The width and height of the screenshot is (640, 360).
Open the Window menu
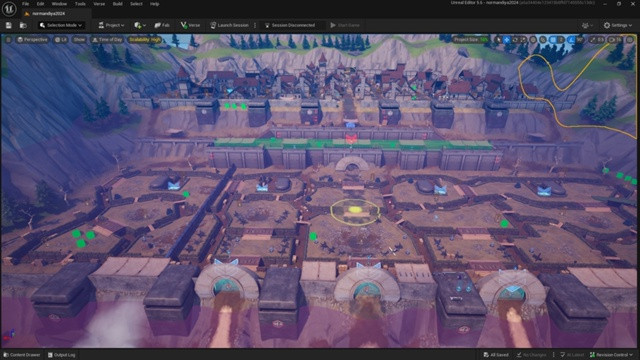point(59,4)
